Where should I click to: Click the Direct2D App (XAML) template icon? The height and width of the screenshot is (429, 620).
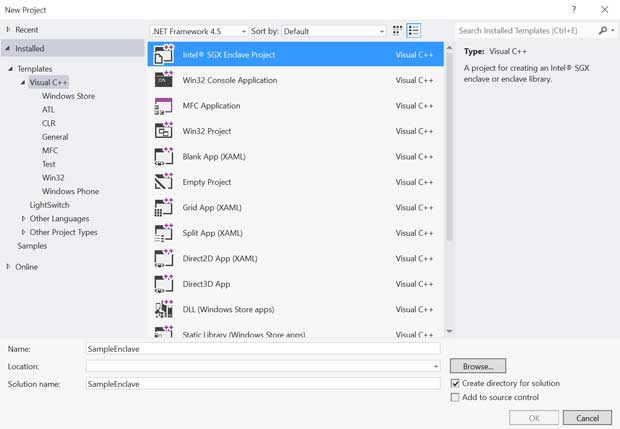click(164, 258)
